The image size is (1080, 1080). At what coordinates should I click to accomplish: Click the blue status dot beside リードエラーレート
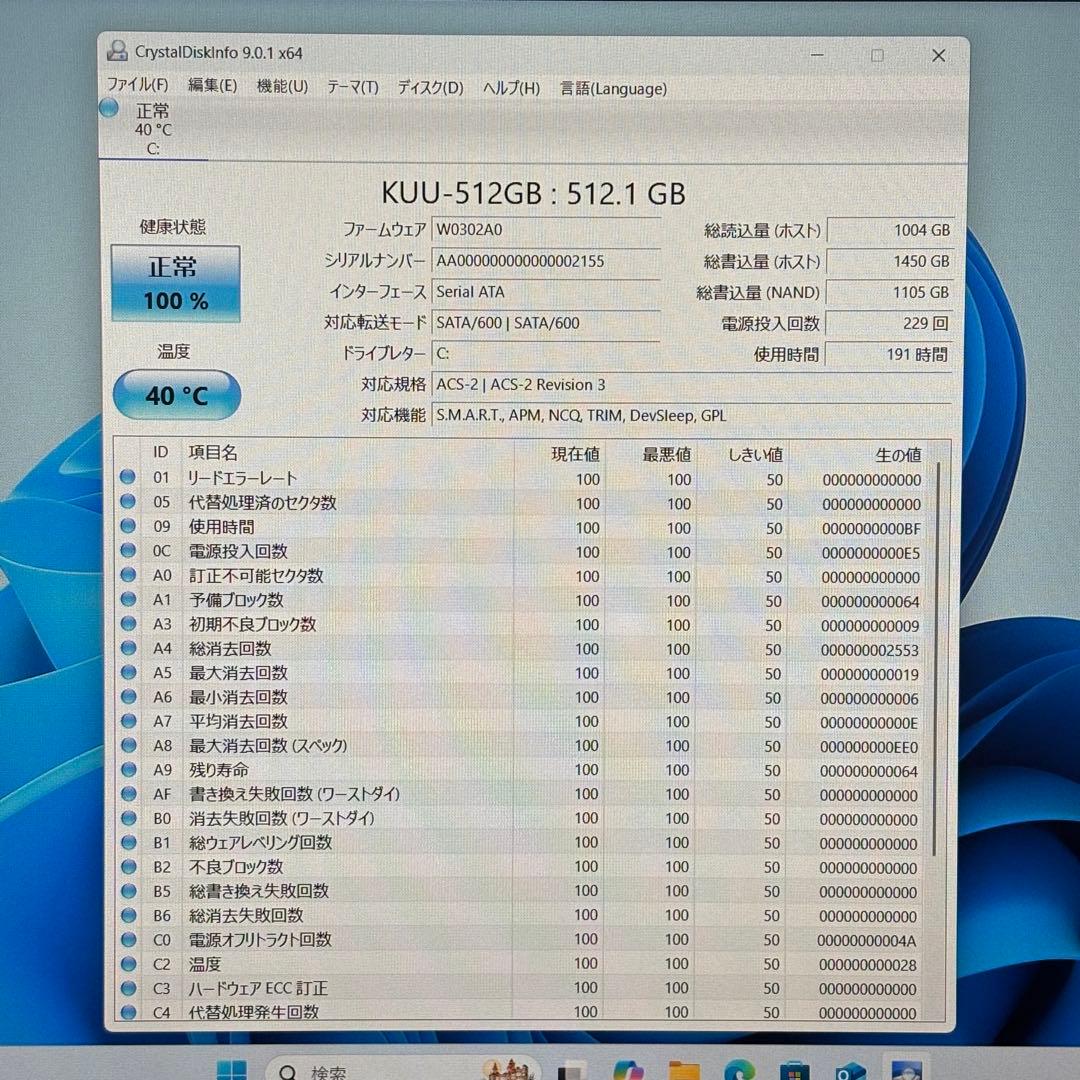(128, 479)
